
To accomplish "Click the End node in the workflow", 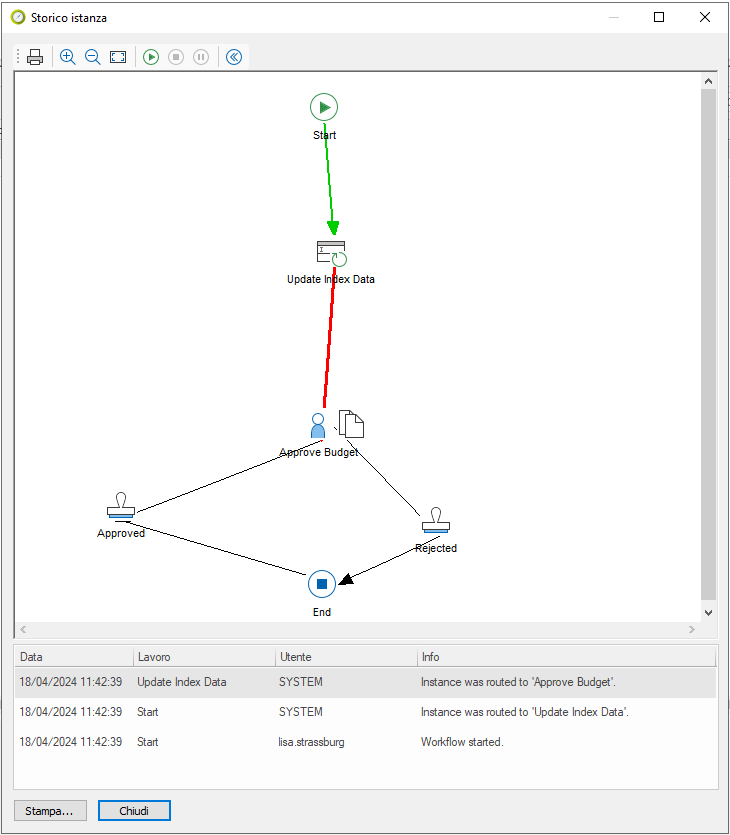I will [322, 584].
